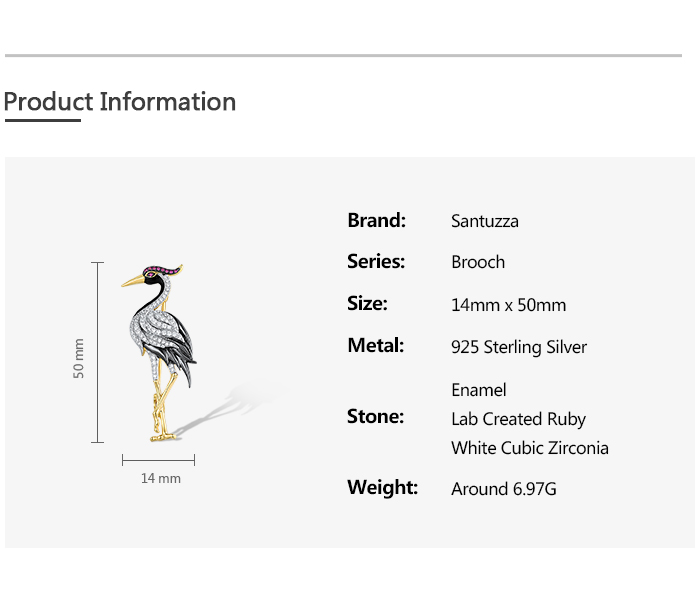The height and width of the screenshot is (606, 700).
Task: Select the Brand label
Action: pos(376,220)
